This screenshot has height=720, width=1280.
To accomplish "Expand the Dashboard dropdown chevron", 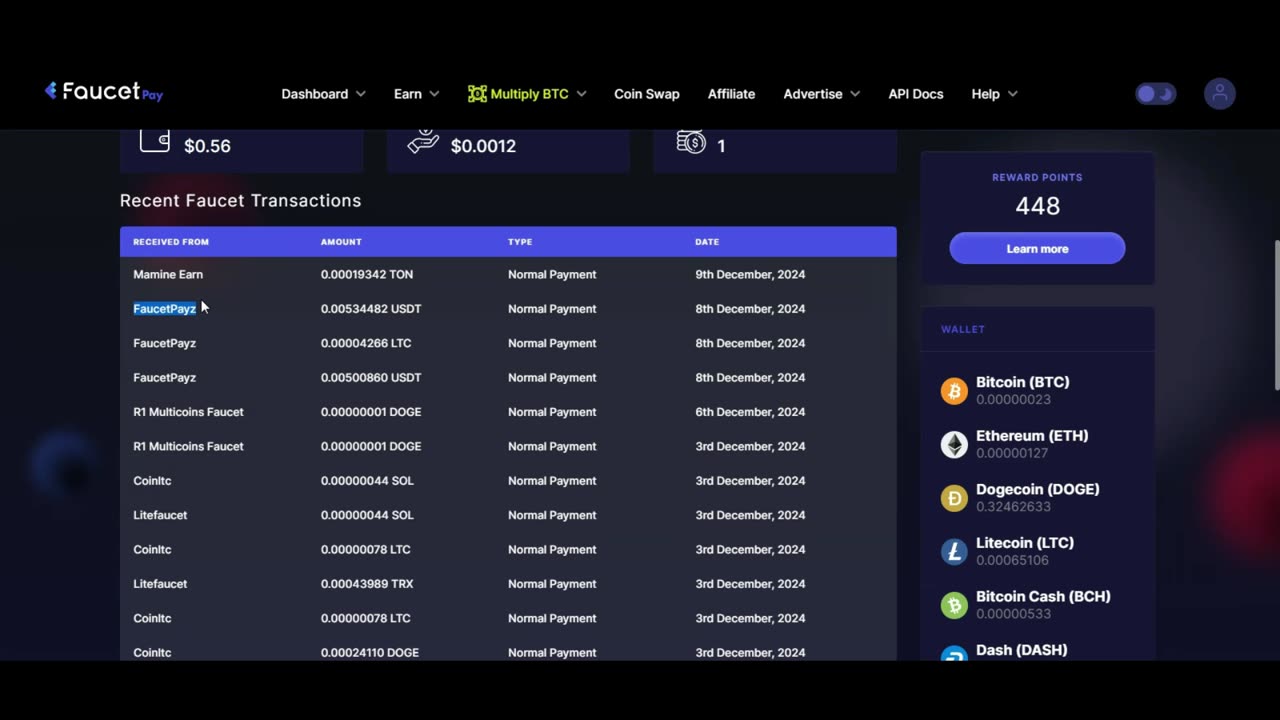I will click(361, 94).
